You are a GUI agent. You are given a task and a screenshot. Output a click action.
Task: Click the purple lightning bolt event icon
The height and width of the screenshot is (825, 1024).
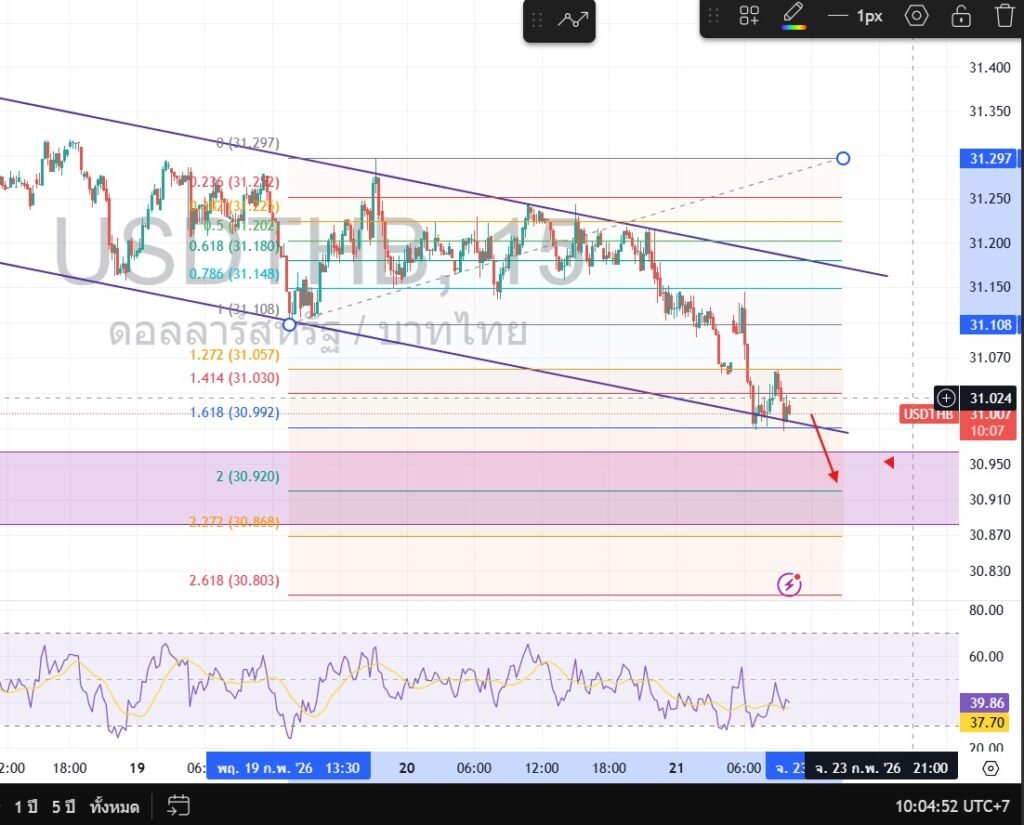[x=790, y=583]
